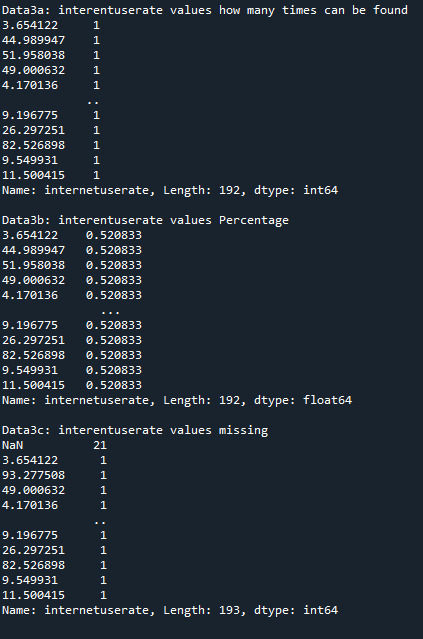
Task: Click the 'Data3c: interentuserate values missing' heading
Action: pos(135,430)
